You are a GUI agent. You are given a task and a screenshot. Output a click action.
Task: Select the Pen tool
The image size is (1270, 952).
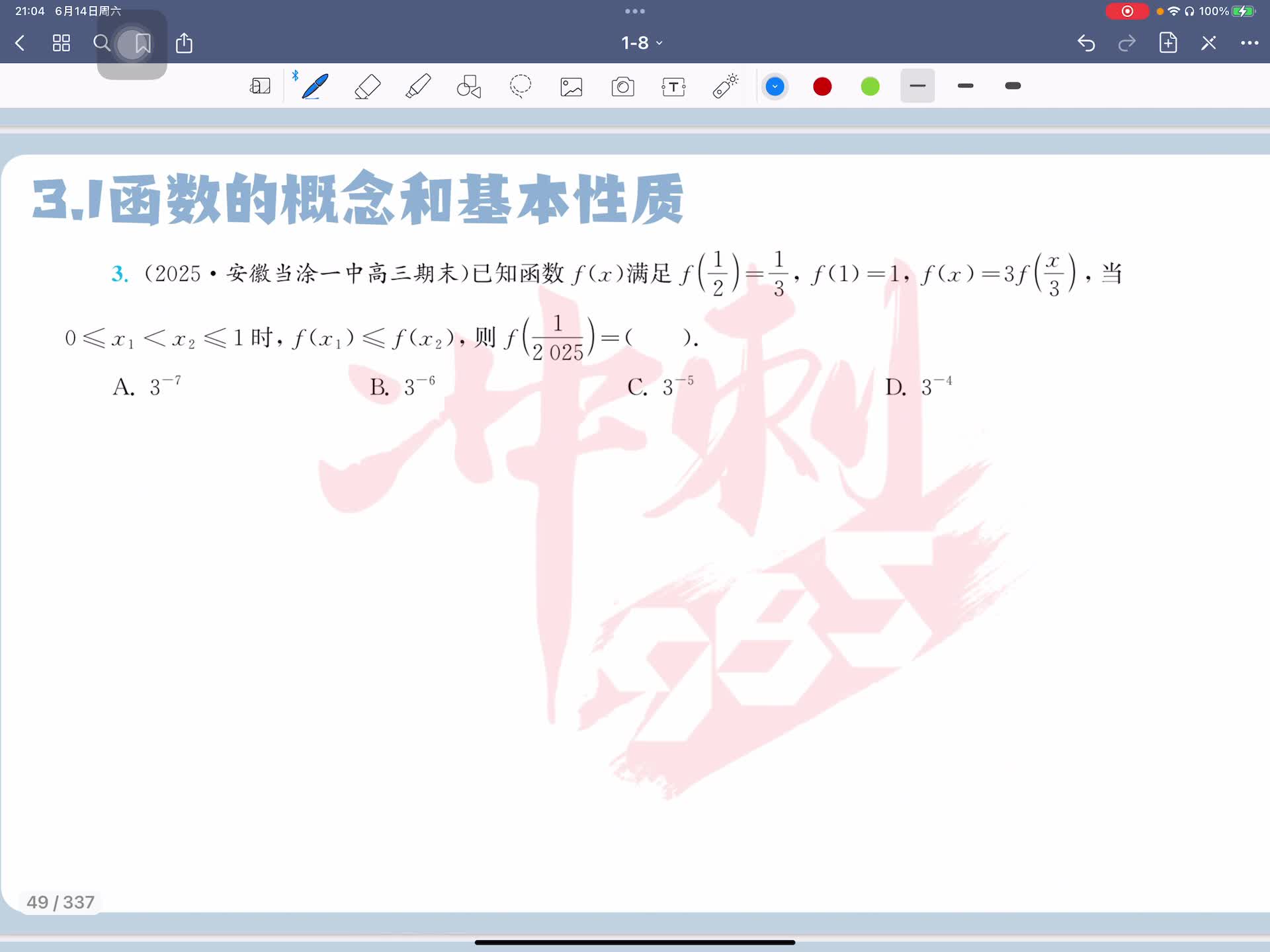[315, 87]
